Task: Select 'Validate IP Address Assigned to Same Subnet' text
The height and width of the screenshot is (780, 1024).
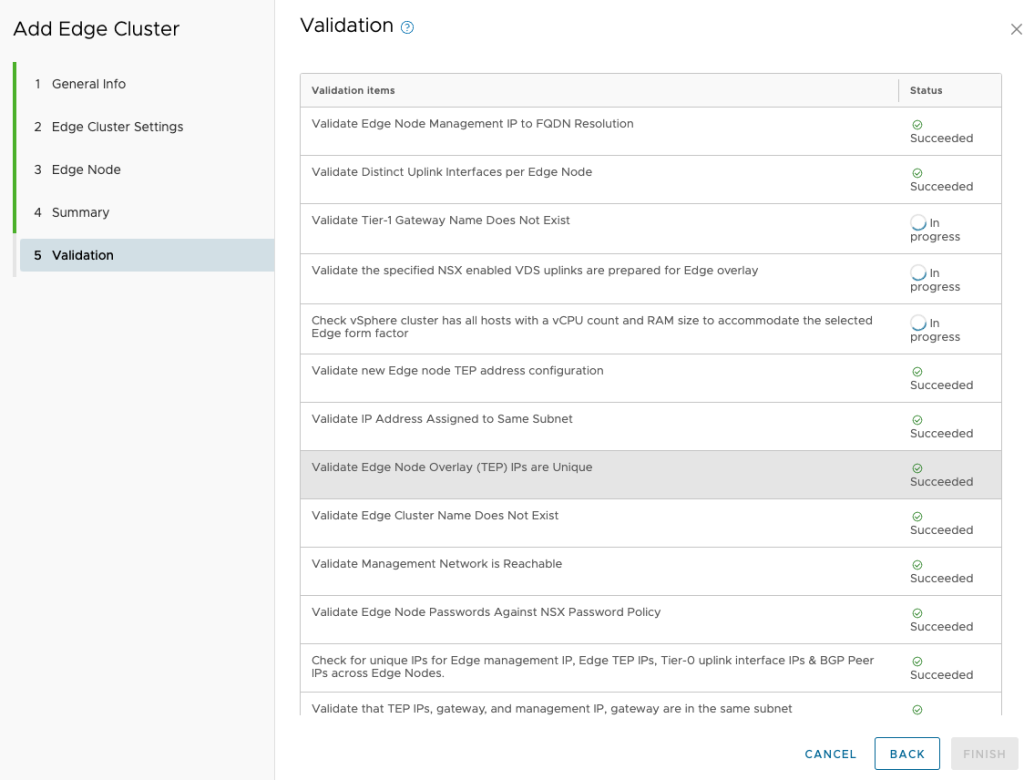Action: (442, 419)
